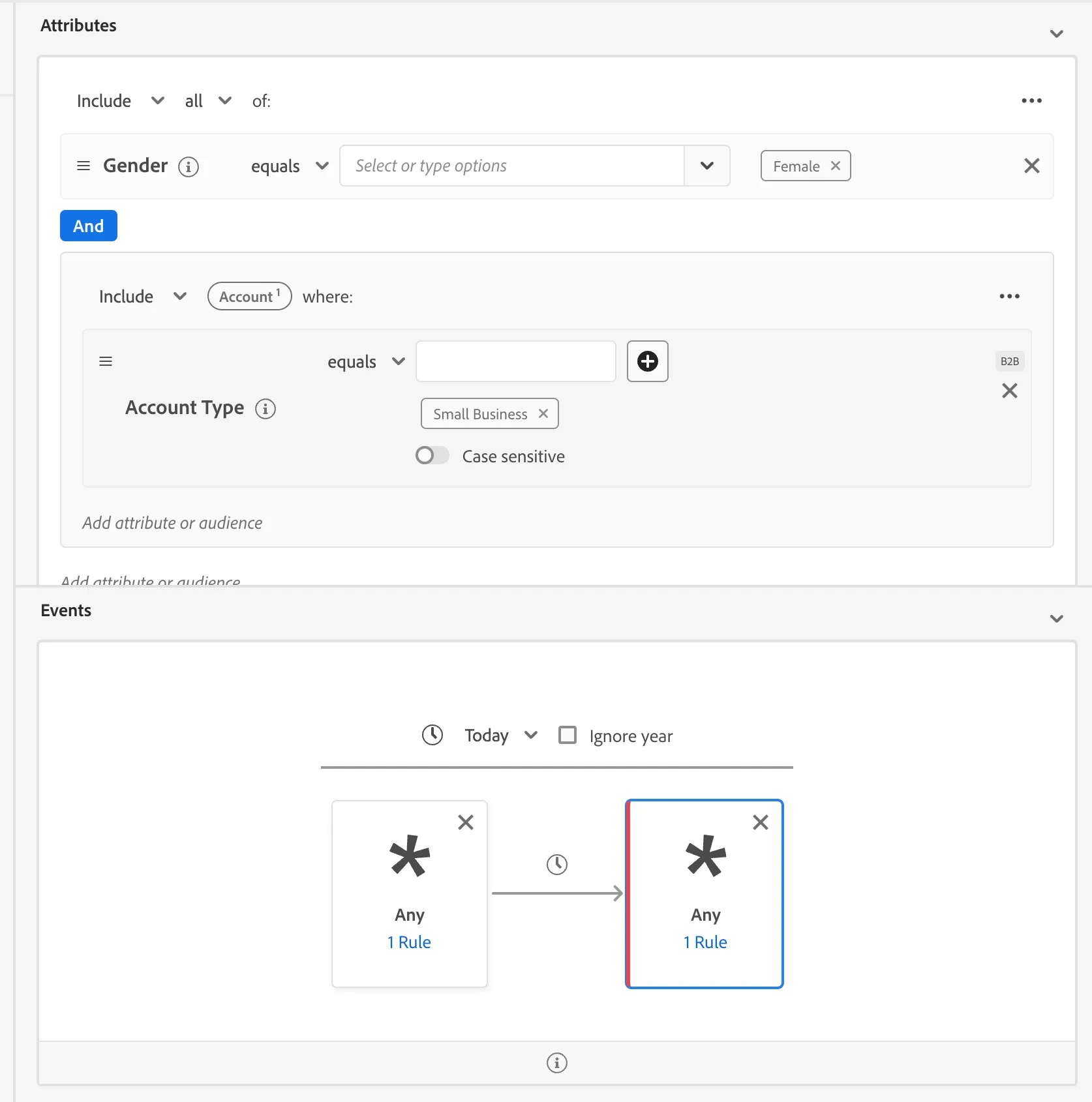Toggle the Case sensitive switch
Viewport: 1092px width, 1102px height.
(x=432, y=455)
